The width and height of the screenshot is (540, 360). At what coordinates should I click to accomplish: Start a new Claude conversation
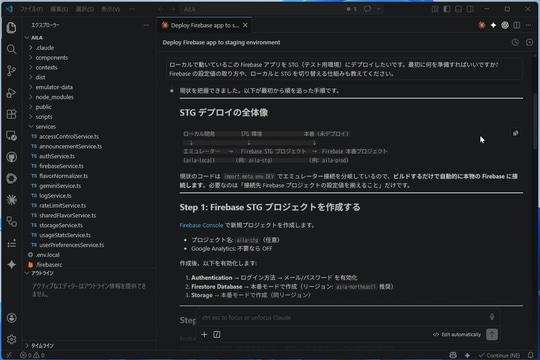pos(529,42)
